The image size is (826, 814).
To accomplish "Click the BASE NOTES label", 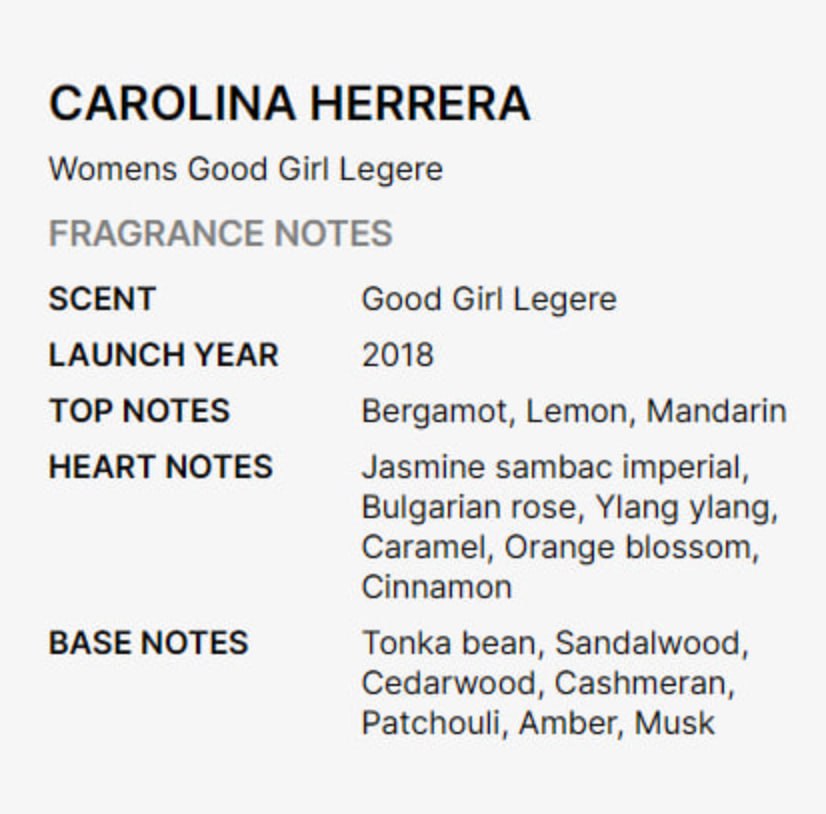I will click(148, 643).
